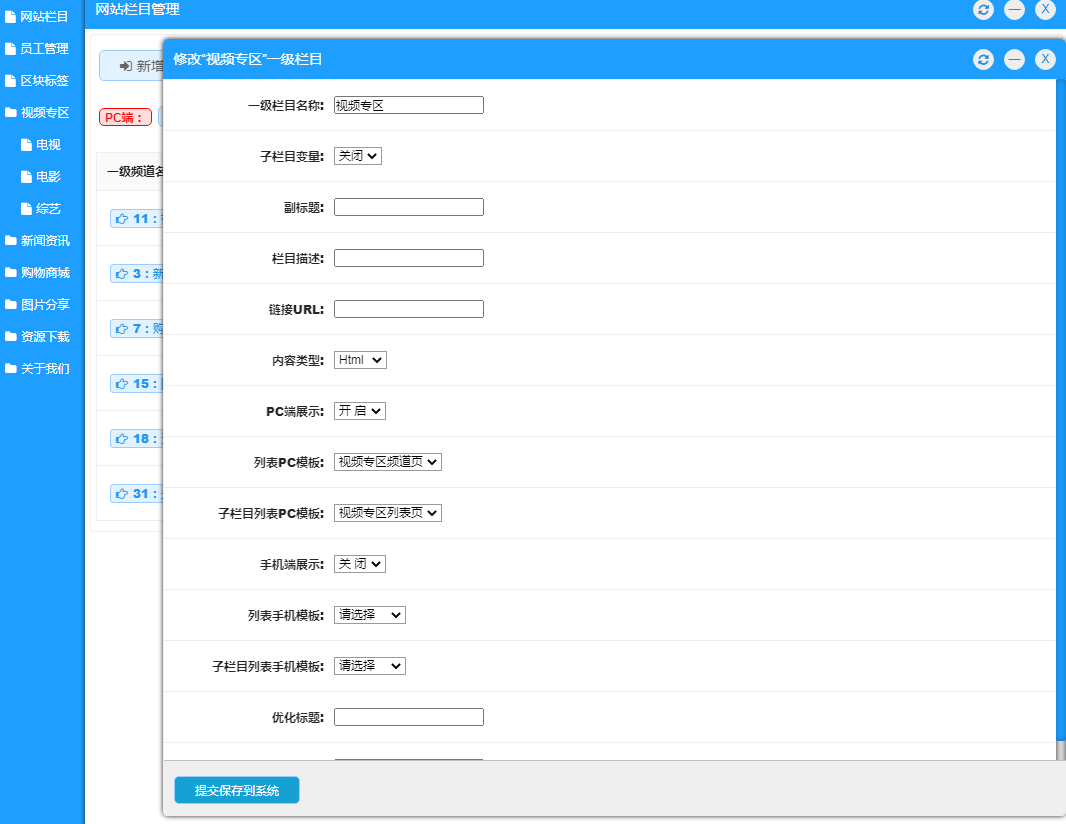Image resolution: width=1066 pixels, height=824 pixels.
Task: Focus the 链接URL input field
Action: (x=409, y=309)
